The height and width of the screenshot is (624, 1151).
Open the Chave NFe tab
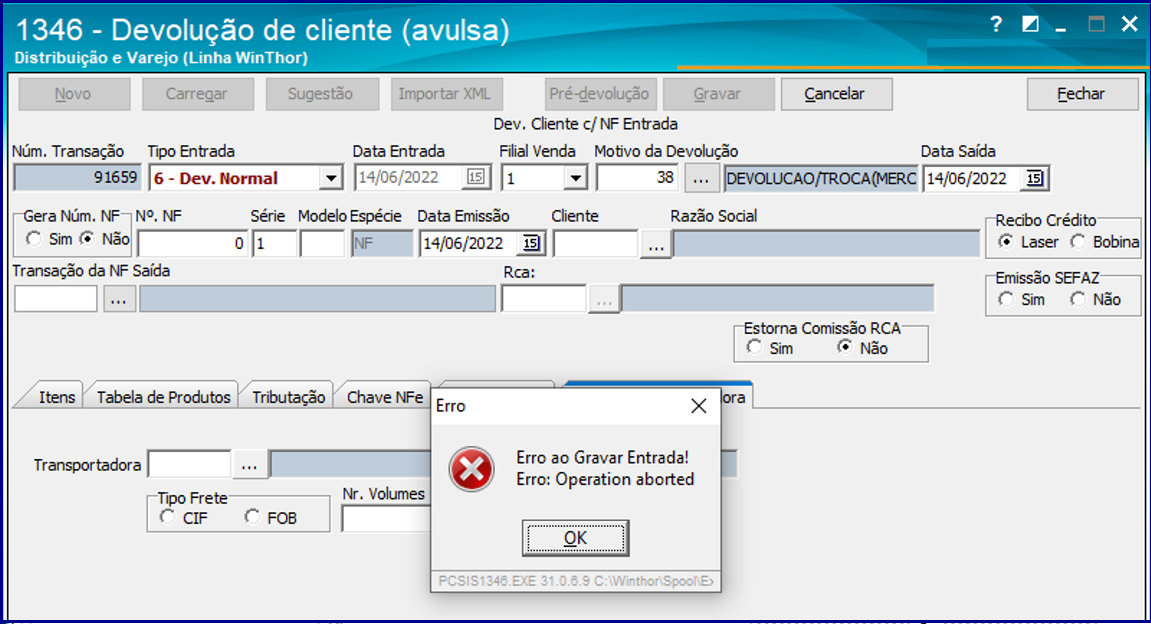point(385,397)
